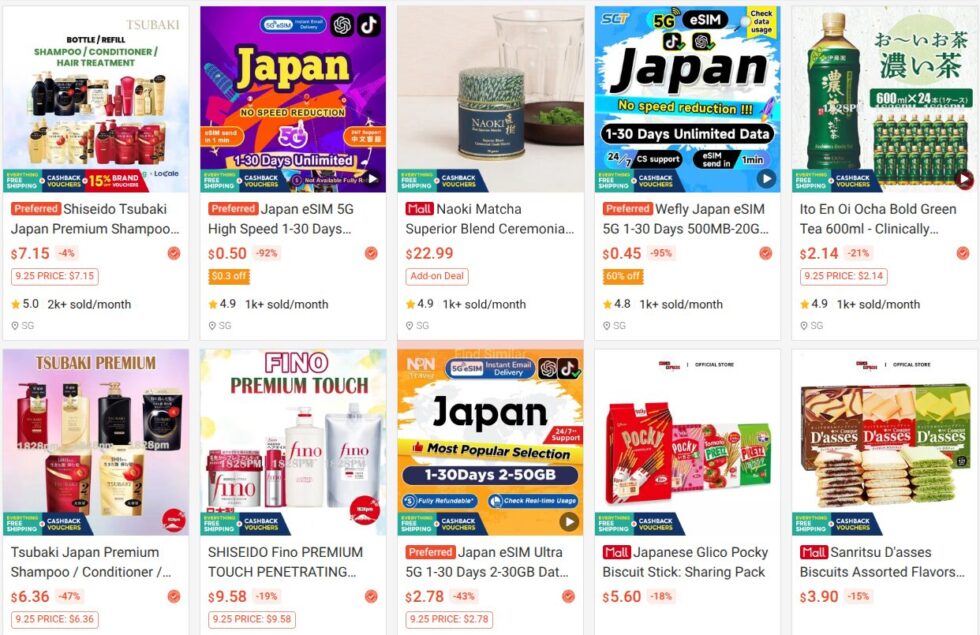Click verified badge beside $0.45 Wefly eSIM price

point(766,253)
